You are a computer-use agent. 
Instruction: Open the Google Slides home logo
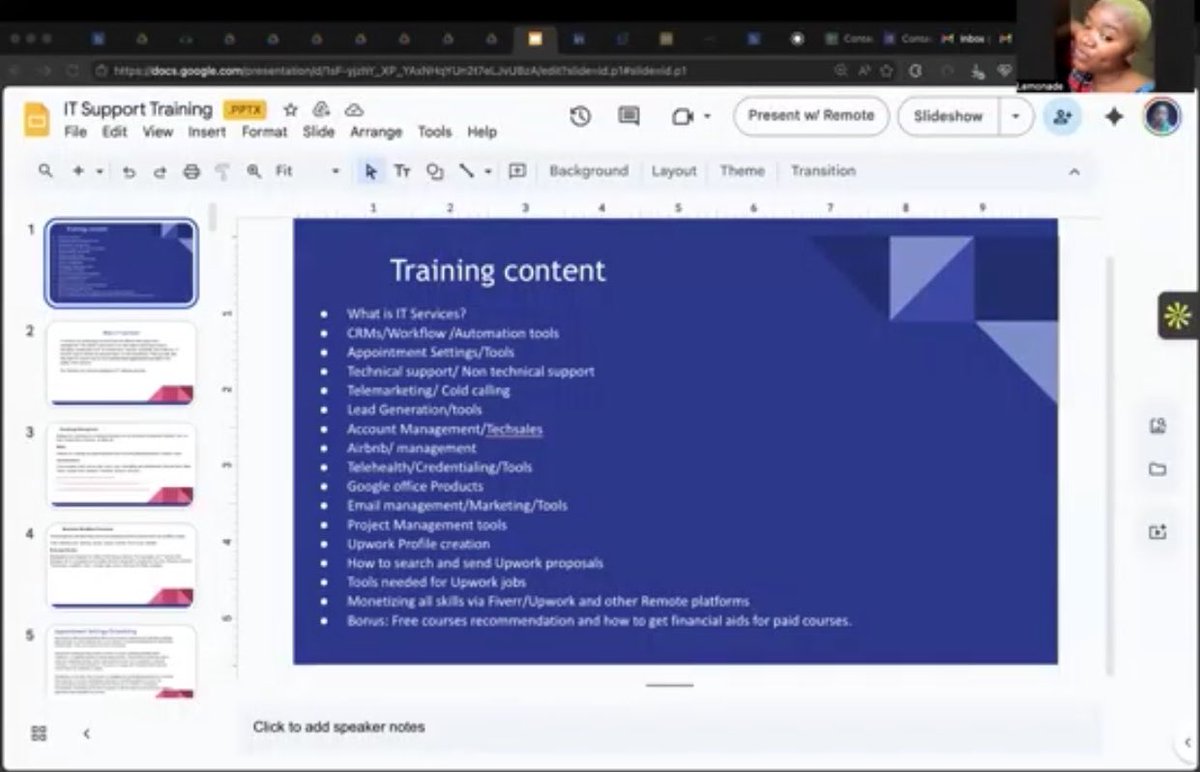(37, 119)
